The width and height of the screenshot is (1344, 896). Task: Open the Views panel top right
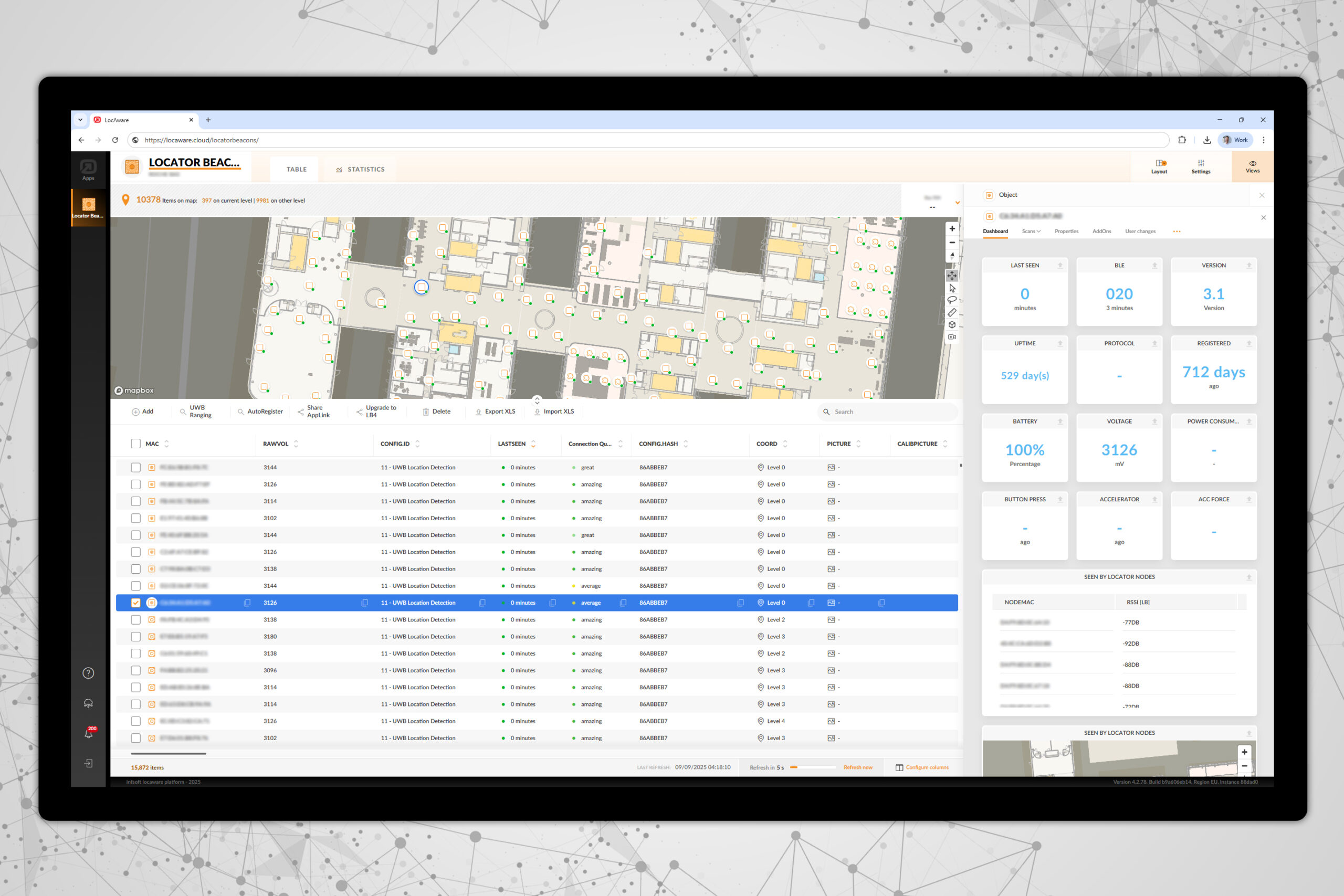pos(1253,166)
